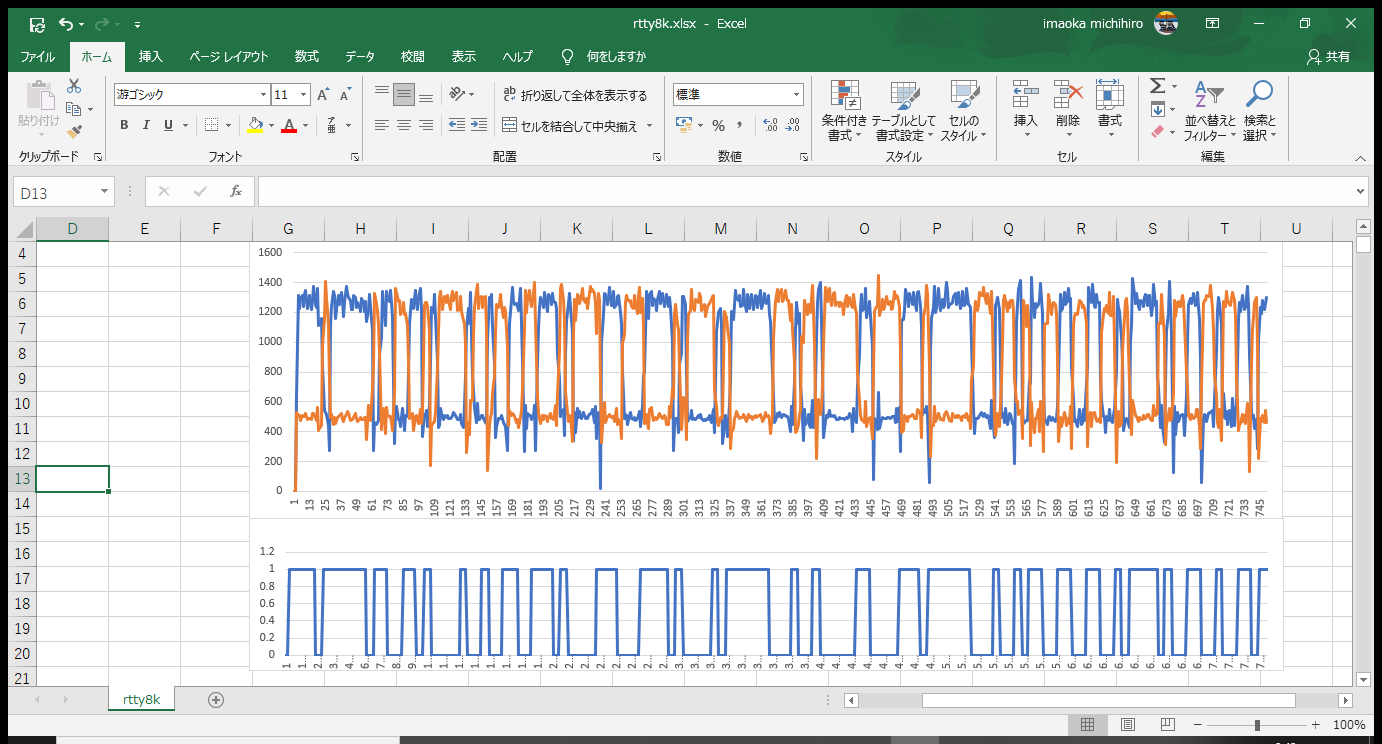Align text right
Viewport: 1382px width, 744px height.
(426, 125)
